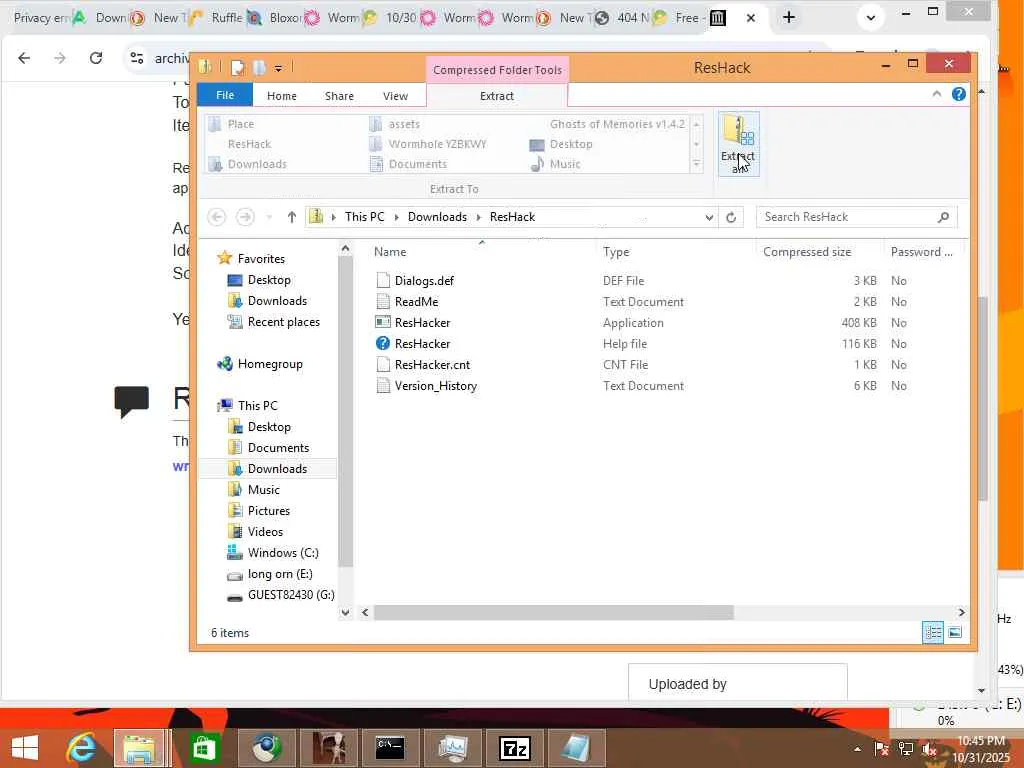The height and width of the screenshot is (768, 1024).
Task: Go up one folder level
Action: coord(292,217)
